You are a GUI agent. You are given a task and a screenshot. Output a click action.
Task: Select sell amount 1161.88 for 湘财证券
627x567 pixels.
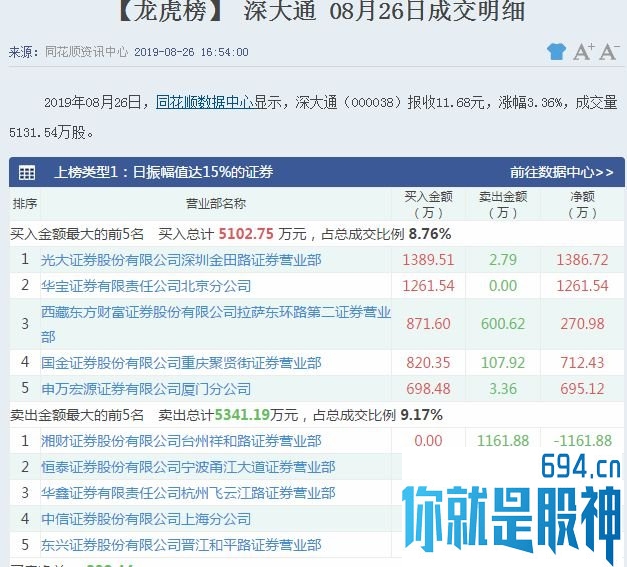coord(503,441)
